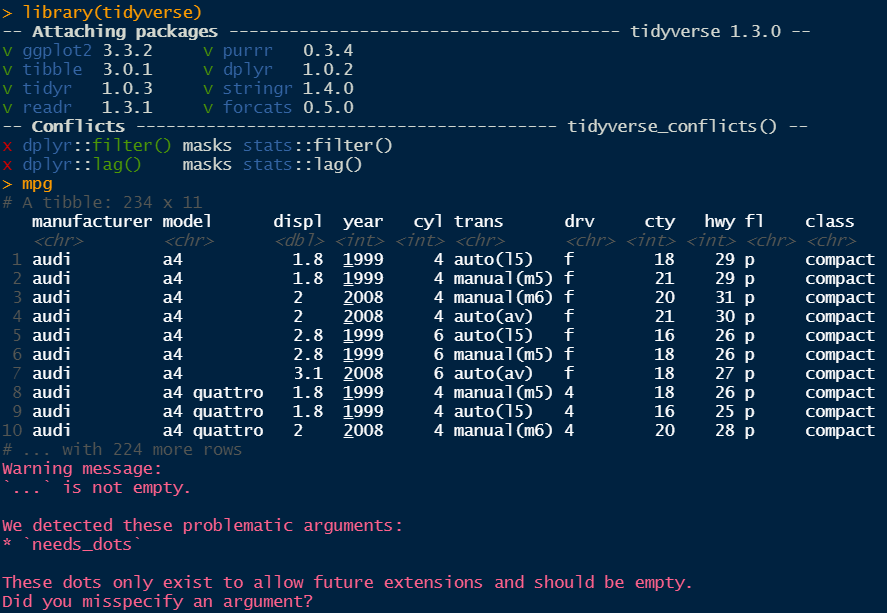Click the 'year' column header
Viewport: 887px width, 613px height.
pyautogui.click(x=363, y=222)
